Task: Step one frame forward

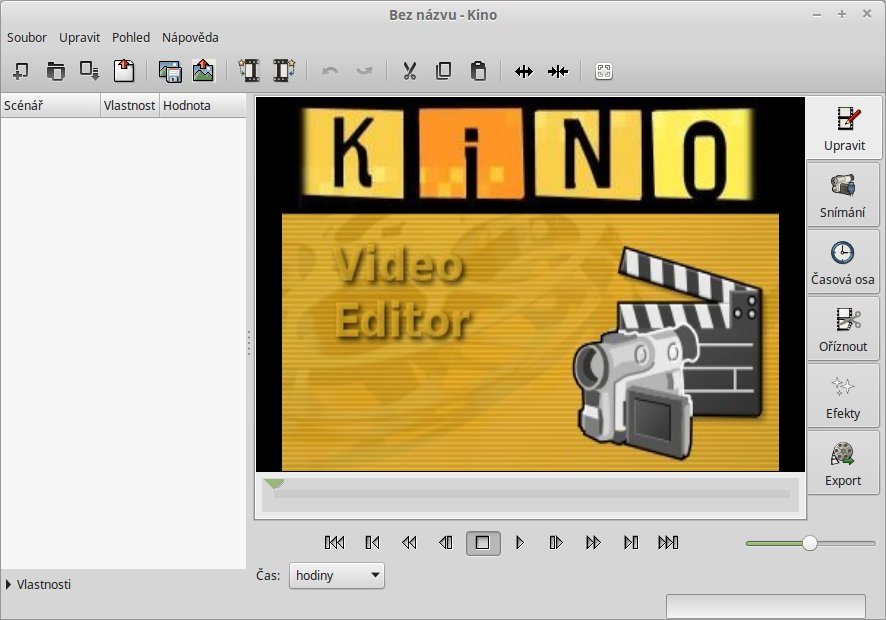Action: coord(556,543)
